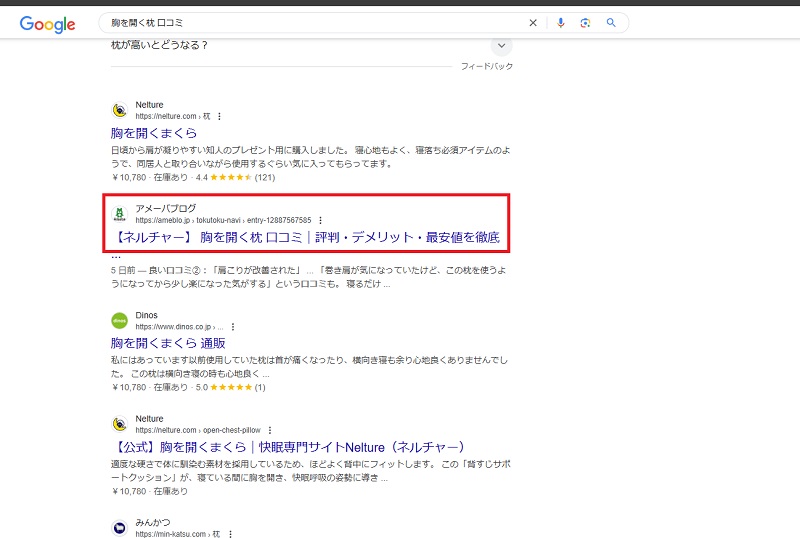Click the アメーバブログ site name
Screen dimensions: 800x538
click(165, 208)
